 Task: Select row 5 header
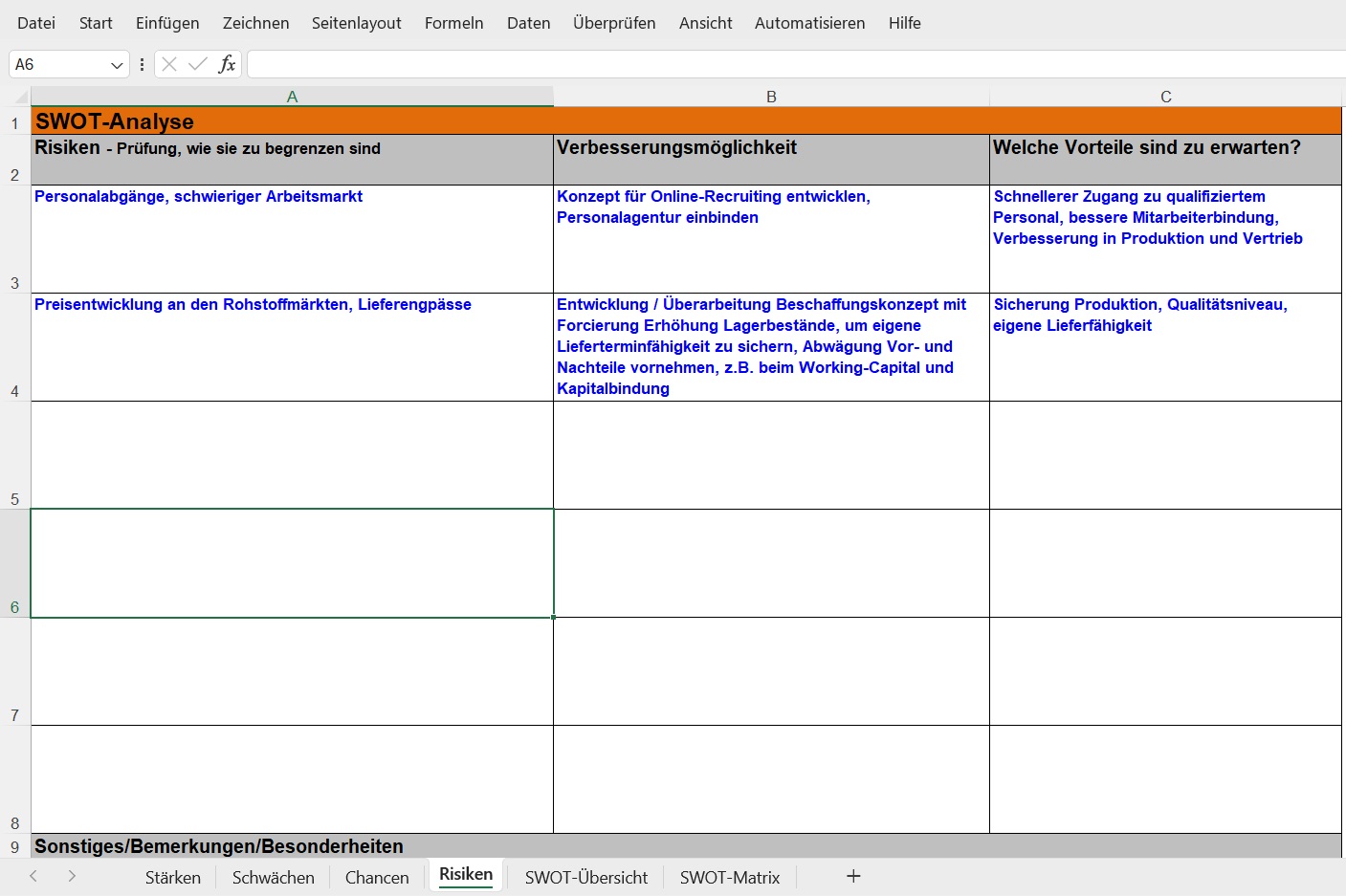point(15,455)
